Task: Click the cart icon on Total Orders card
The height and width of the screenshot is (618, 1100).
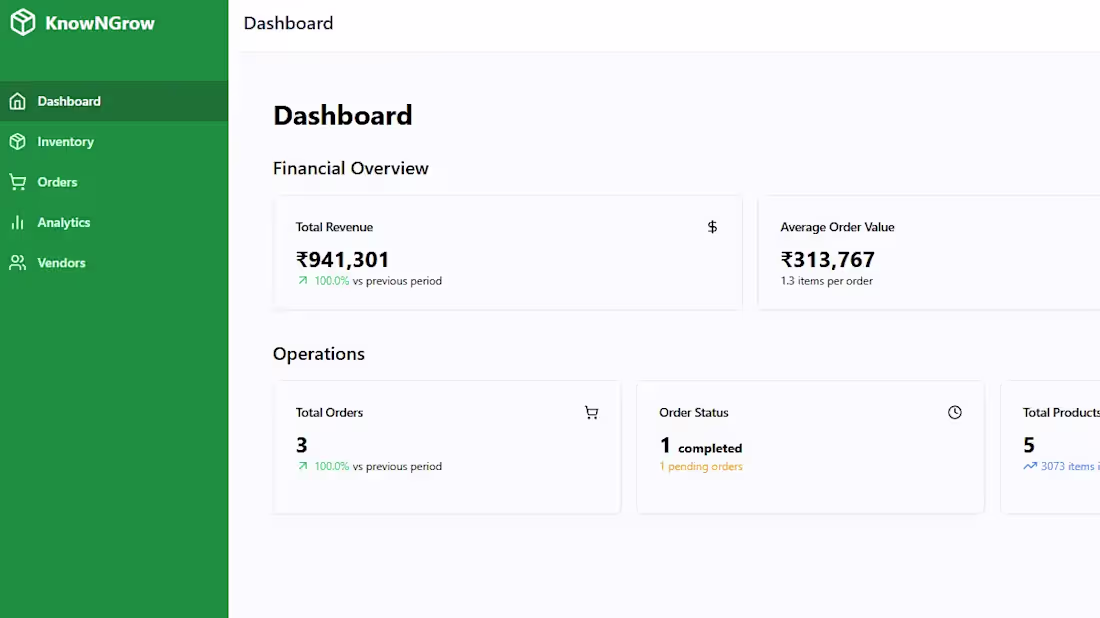Action: click(x=591, y=412)
